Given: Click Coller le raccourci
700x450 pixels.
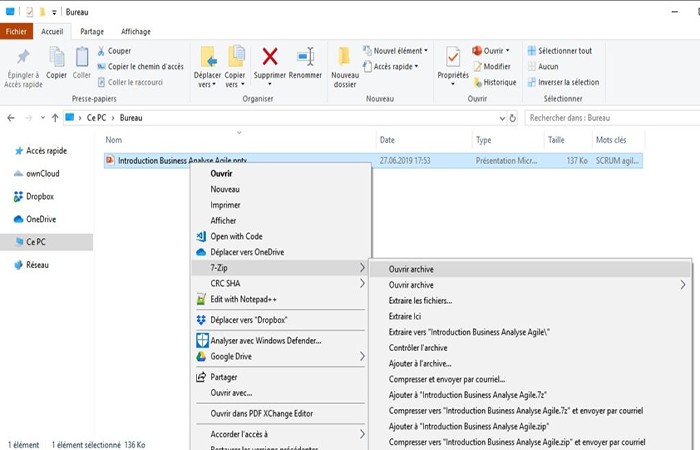Looking at the screenshot, I should click(130, 82).
